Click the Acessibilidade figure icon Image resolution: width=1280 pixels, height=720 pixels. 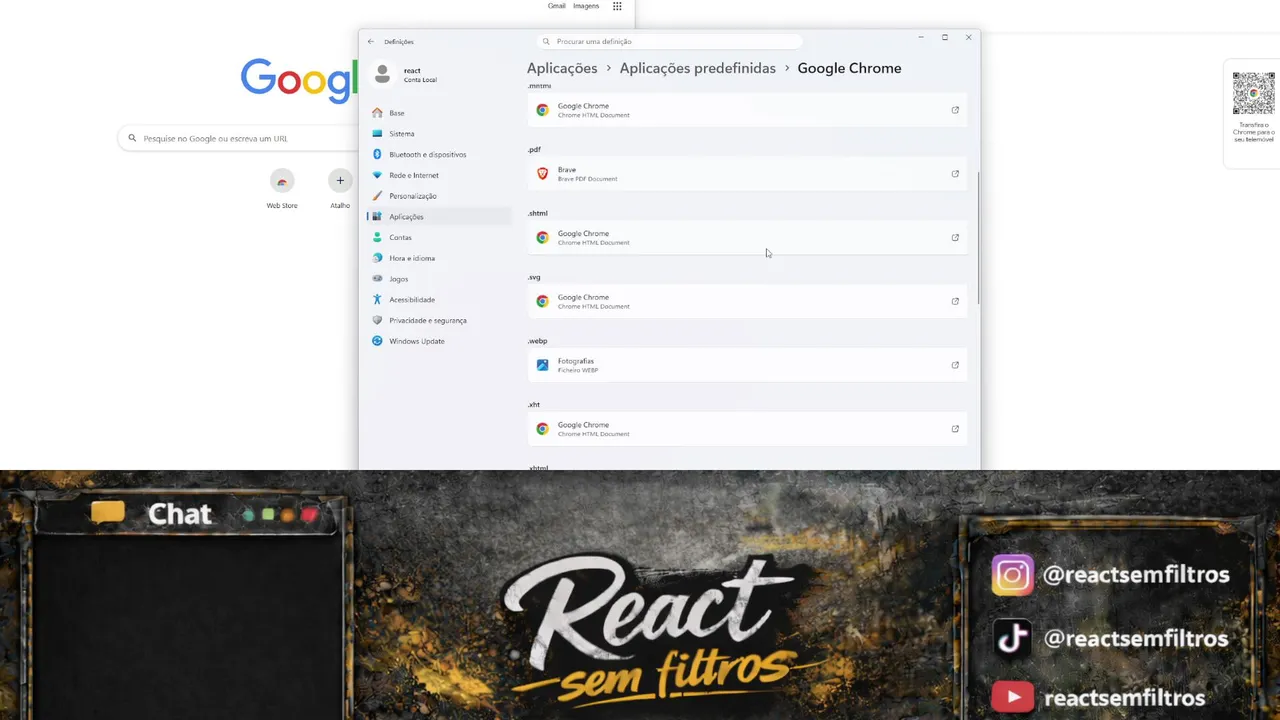(x=377, y=299)
